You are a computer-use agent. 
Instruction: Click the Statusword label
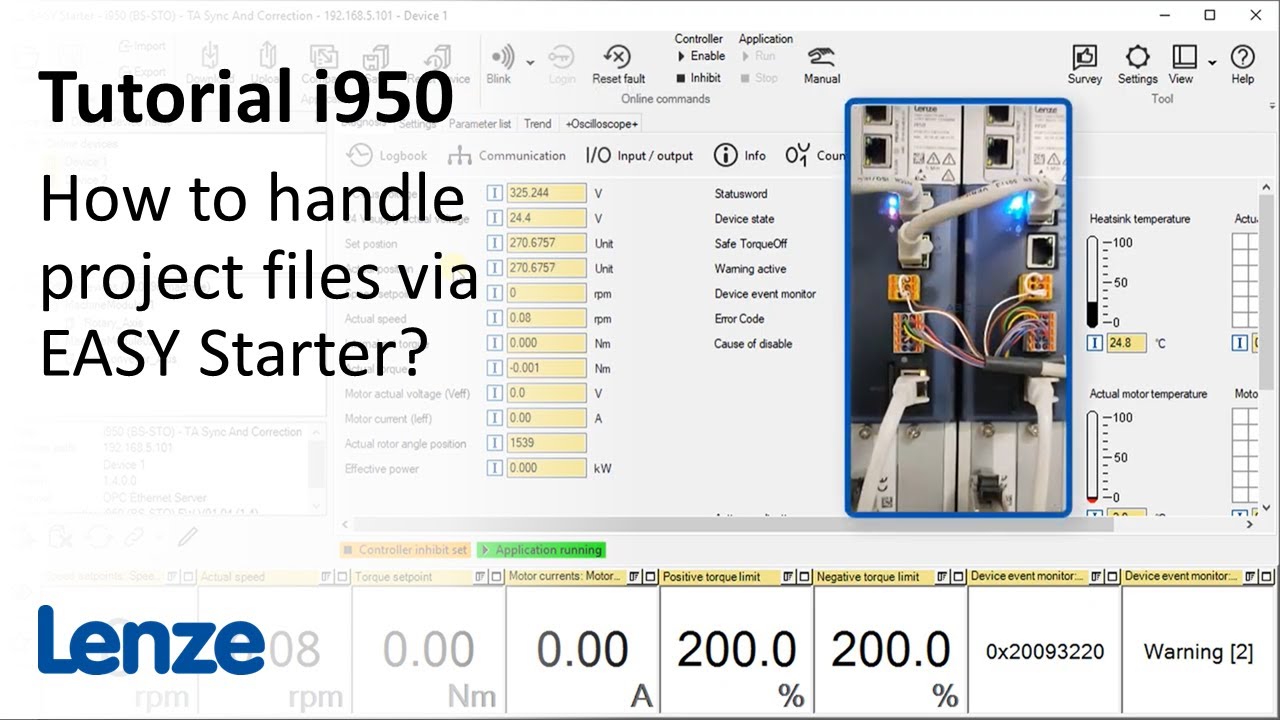tap(741, 193)
